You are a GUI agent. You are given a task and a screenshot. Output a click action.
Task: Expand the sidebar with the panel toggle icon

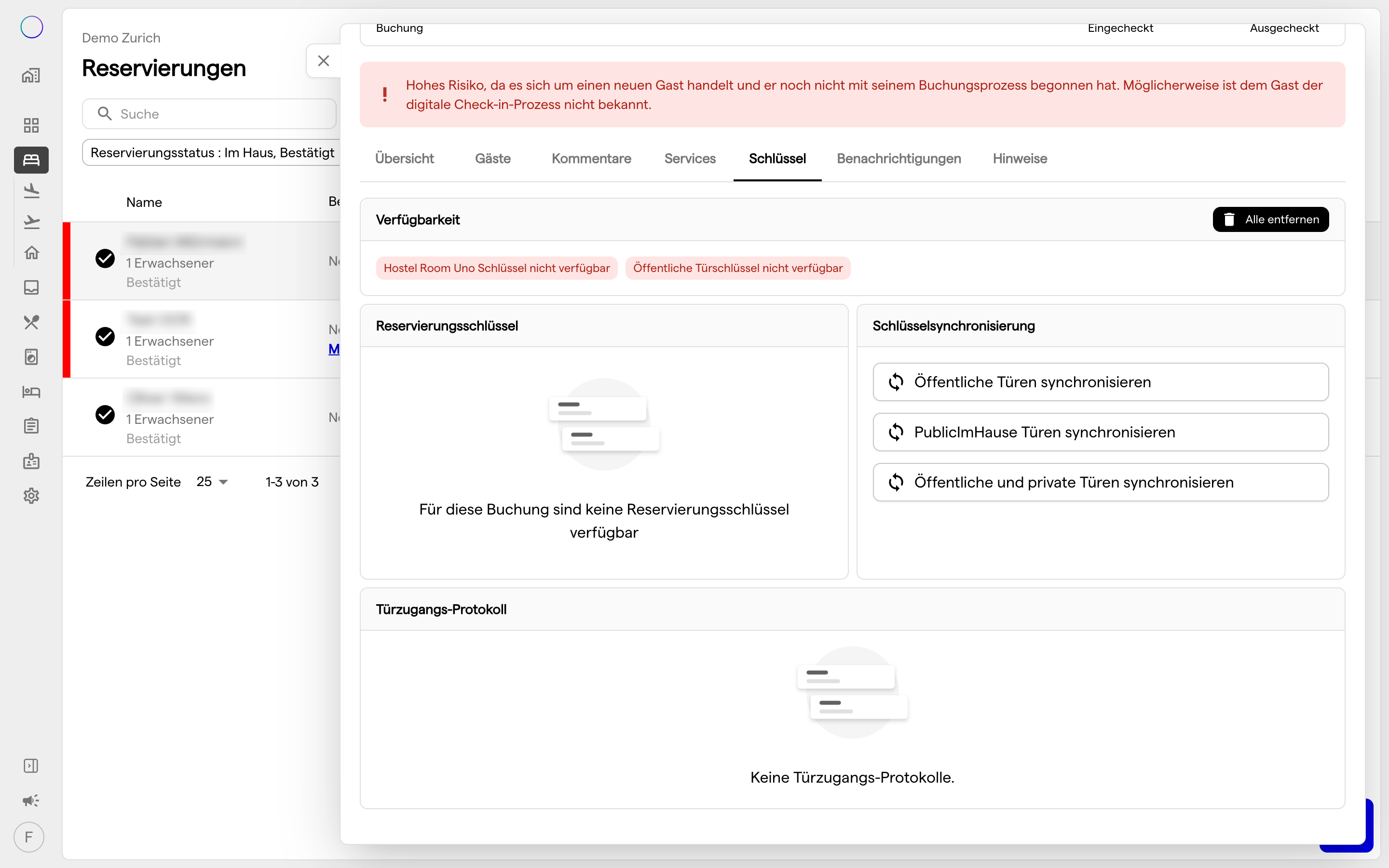click(31, 766)
